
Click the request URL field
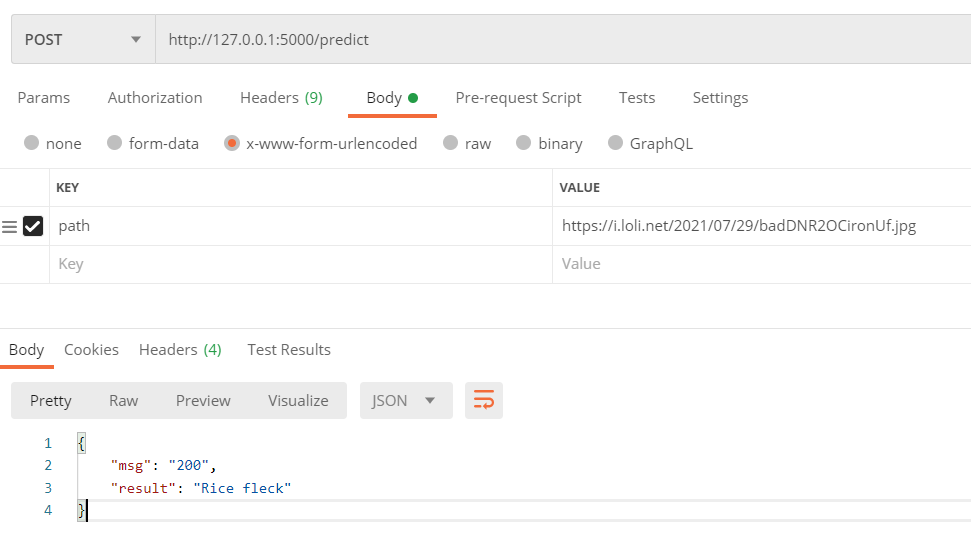(563, 39)
